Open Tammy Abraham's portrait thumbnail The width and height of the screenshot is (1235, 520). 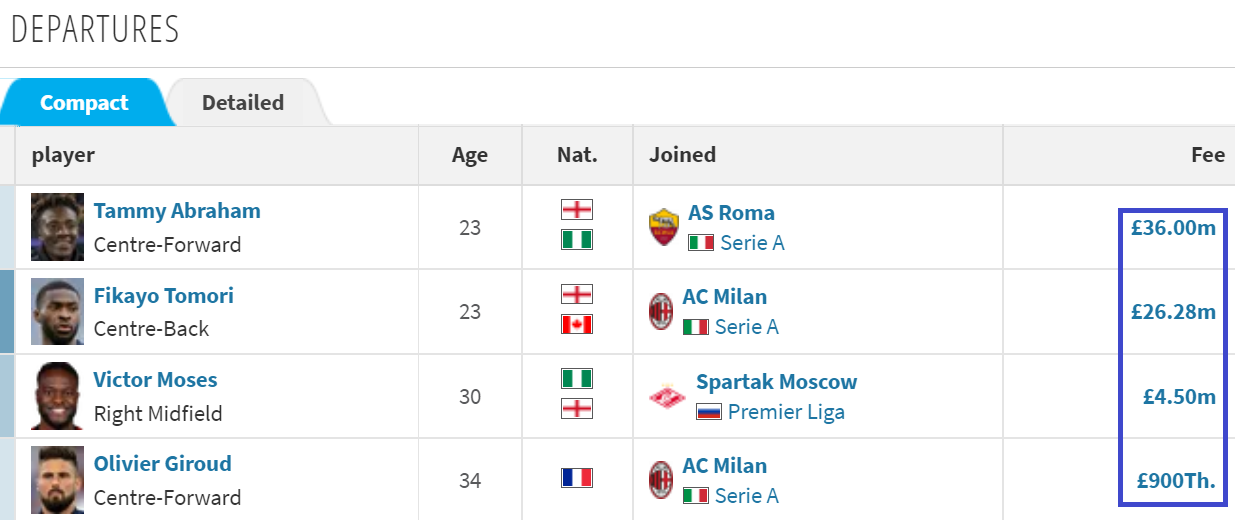pyautogui.click(x=57, y=227)
